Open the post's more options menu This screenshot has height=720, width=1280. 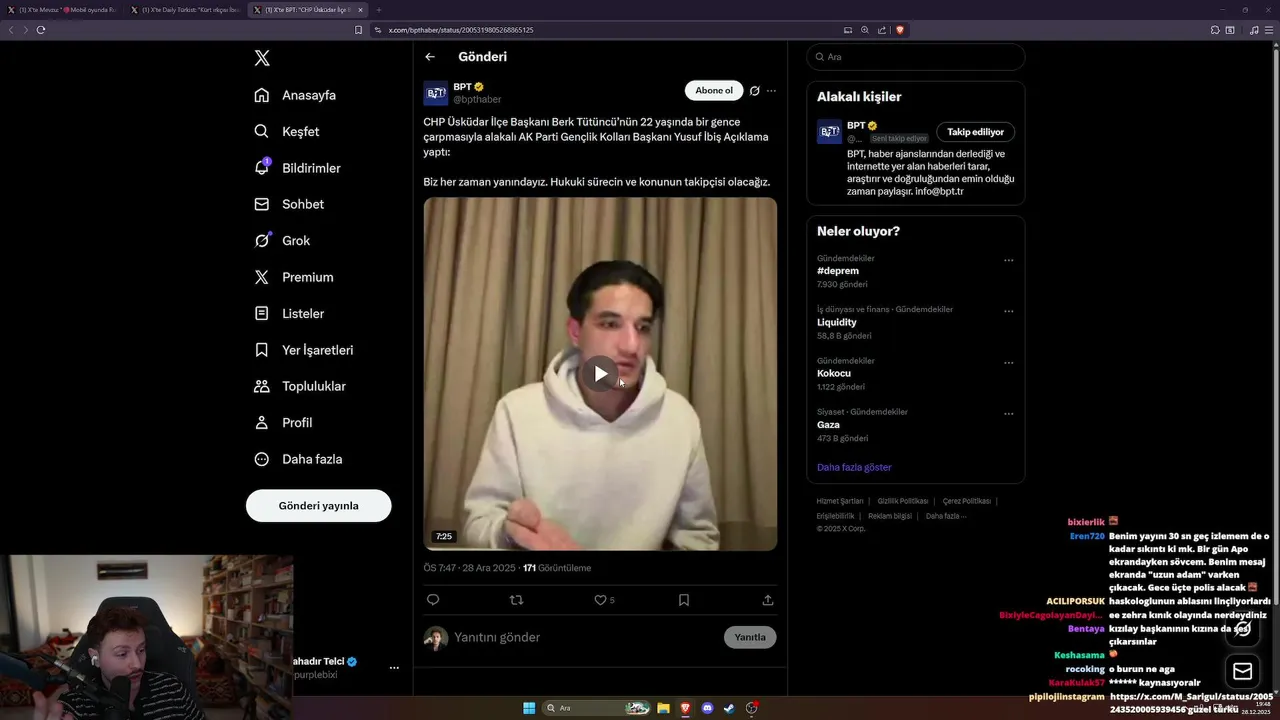771,91
